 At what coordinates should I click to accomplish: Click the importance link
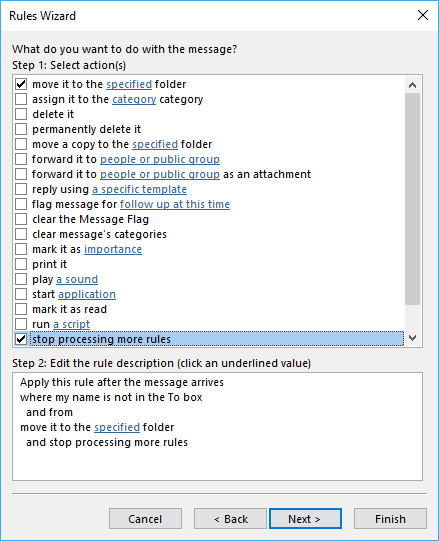(113, 249)
